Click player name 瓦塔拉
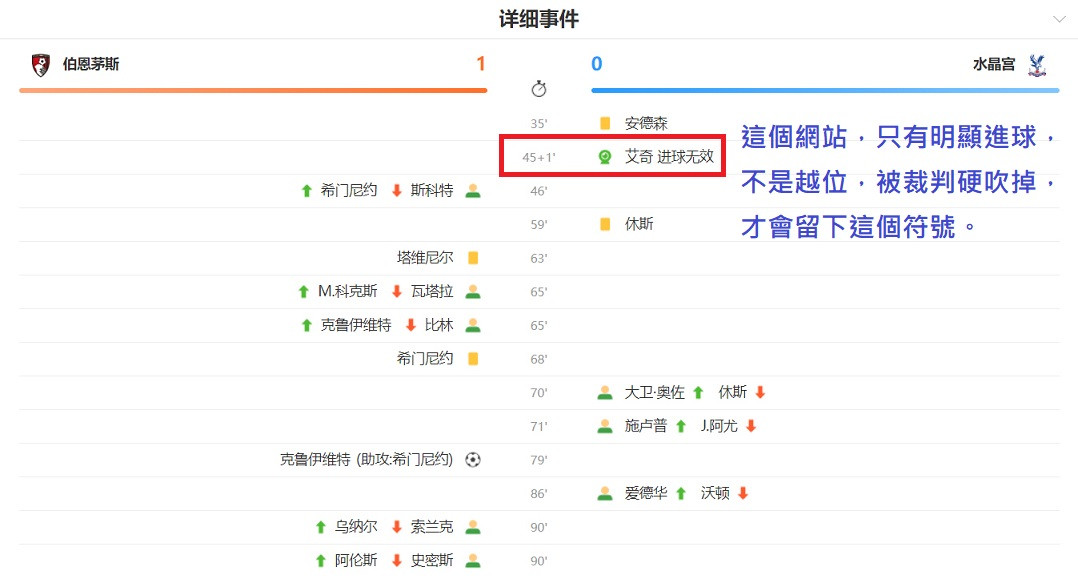Image resolution: width=1078 pixels, height=587 pixels. [432, 291]
